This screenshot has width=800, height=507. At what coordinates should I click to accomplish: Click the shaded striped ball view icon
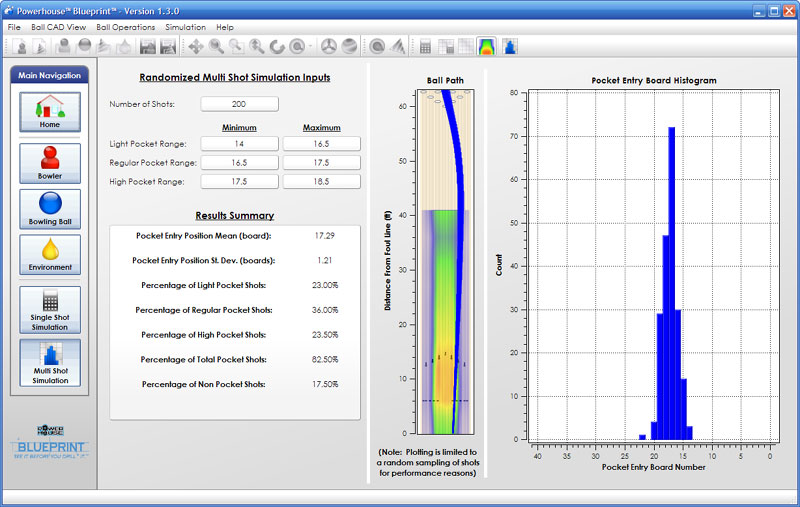(349, 47)
